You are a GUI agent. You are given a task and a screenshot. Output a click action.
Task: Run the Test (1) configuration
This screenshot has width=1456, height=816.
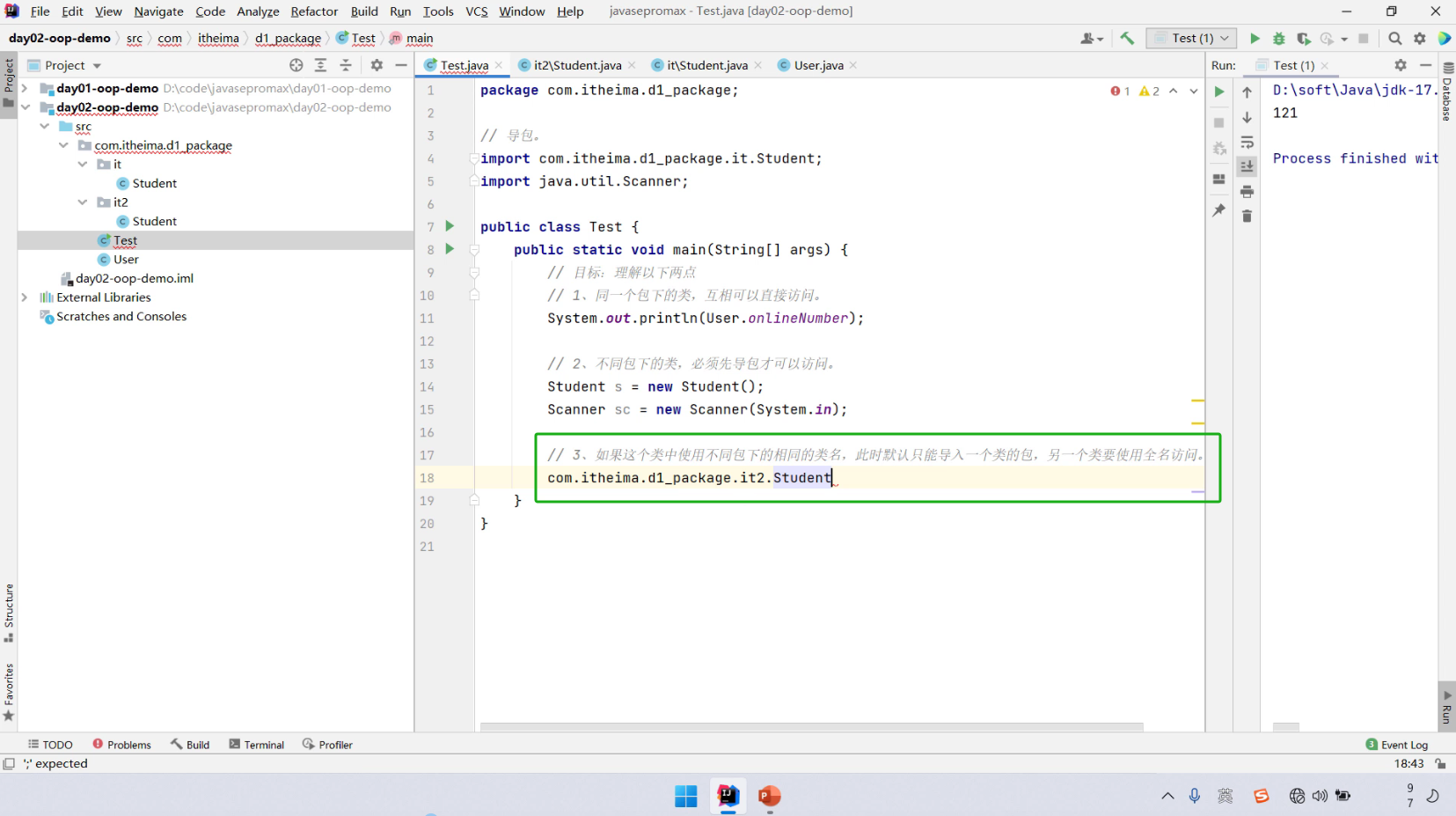[1255, 39]
